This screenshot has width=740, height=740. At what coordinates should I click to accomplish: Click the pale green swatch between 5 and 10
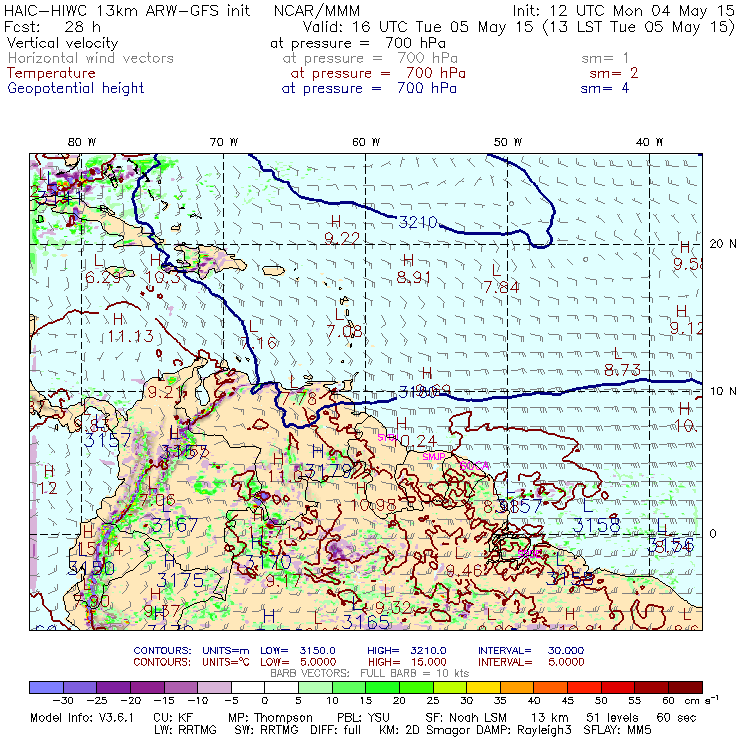(x=315, y=687)
